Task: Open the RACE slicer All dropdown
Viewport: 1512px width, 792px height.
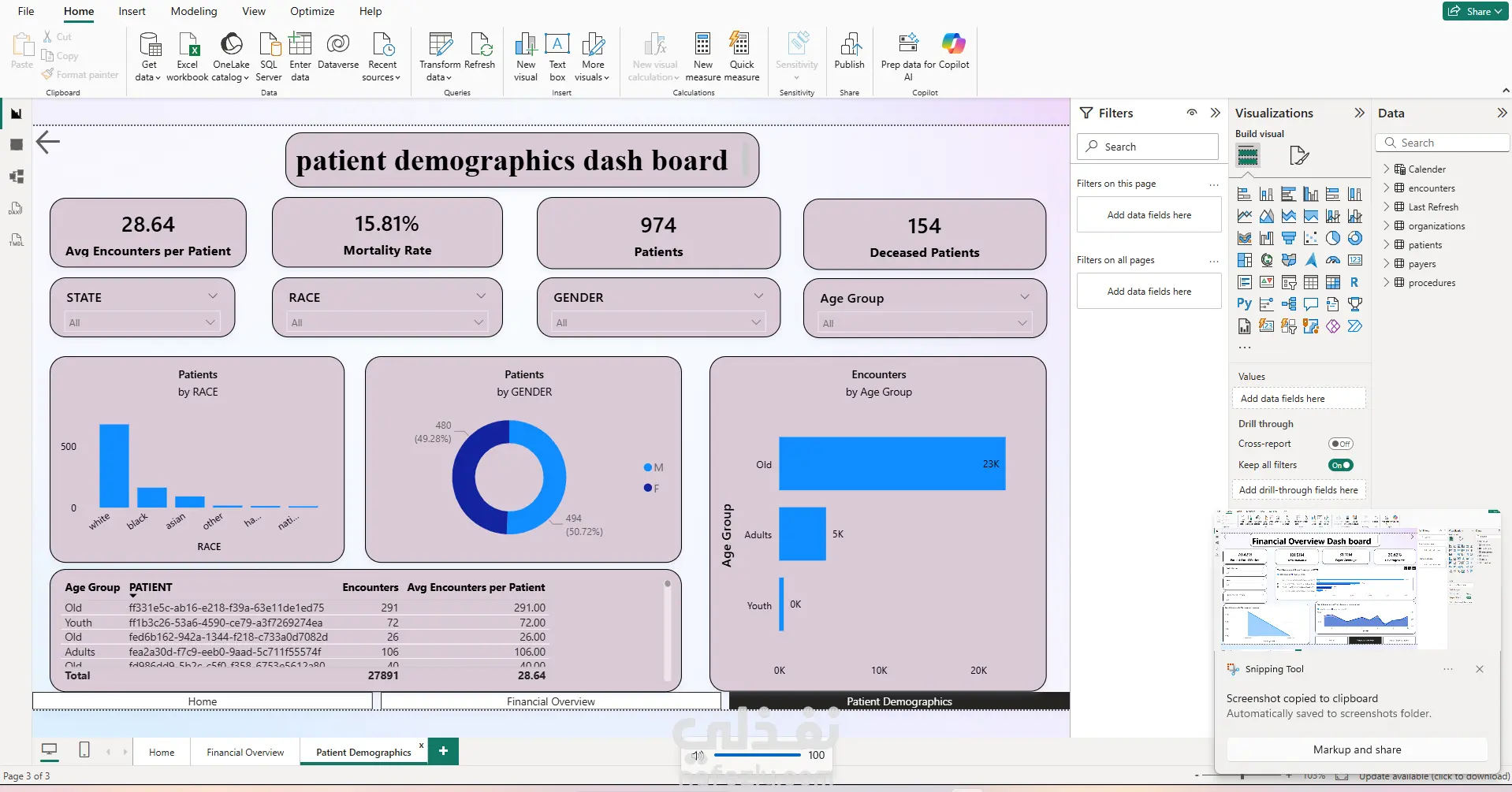Action: 387,322
